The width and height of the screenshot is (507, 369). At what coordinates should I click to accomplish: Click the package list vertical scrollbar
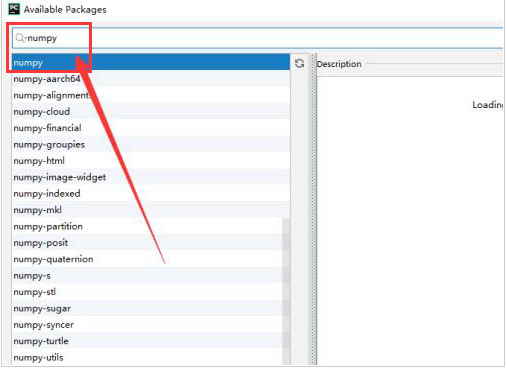click(286, 291)
